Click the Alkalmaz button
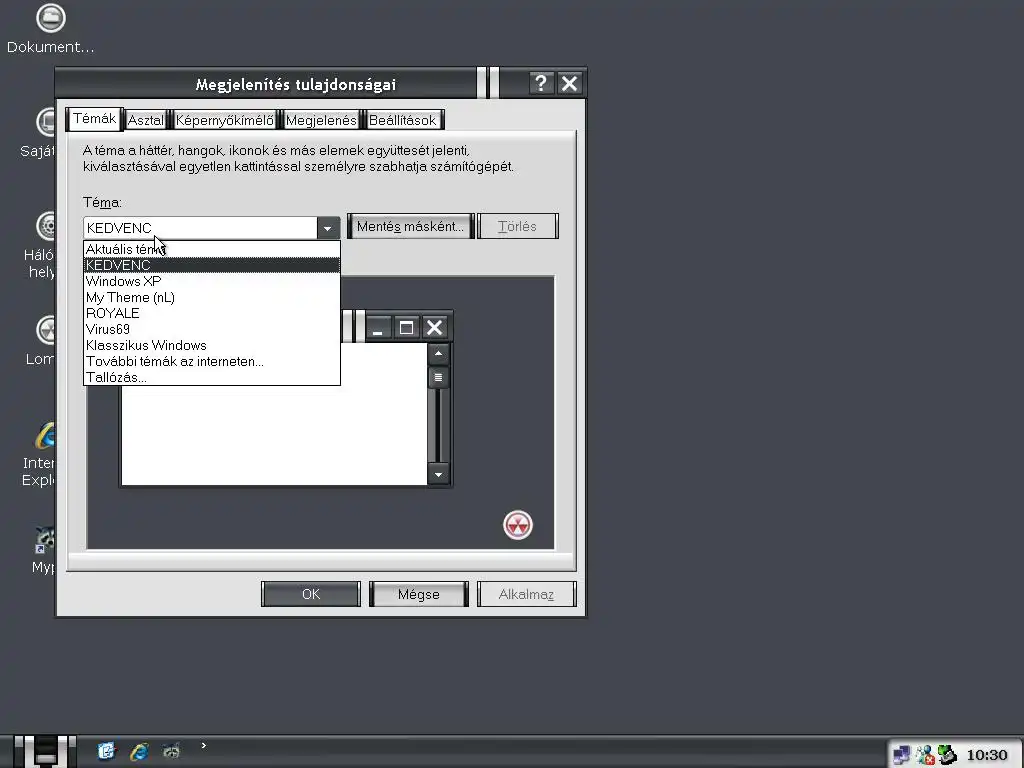The width and height of the screenshot is (1024, 768). click(526, 594)
